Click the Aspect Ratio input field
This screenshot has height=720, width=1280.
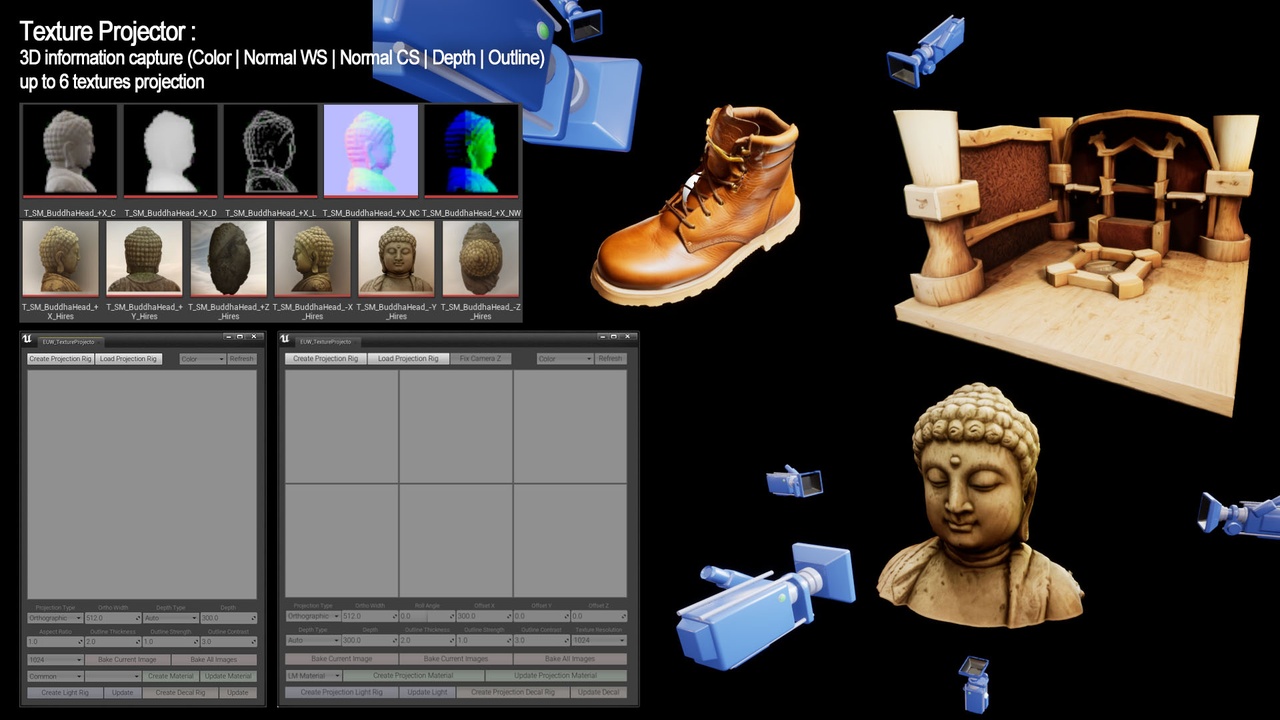point(54,642)
